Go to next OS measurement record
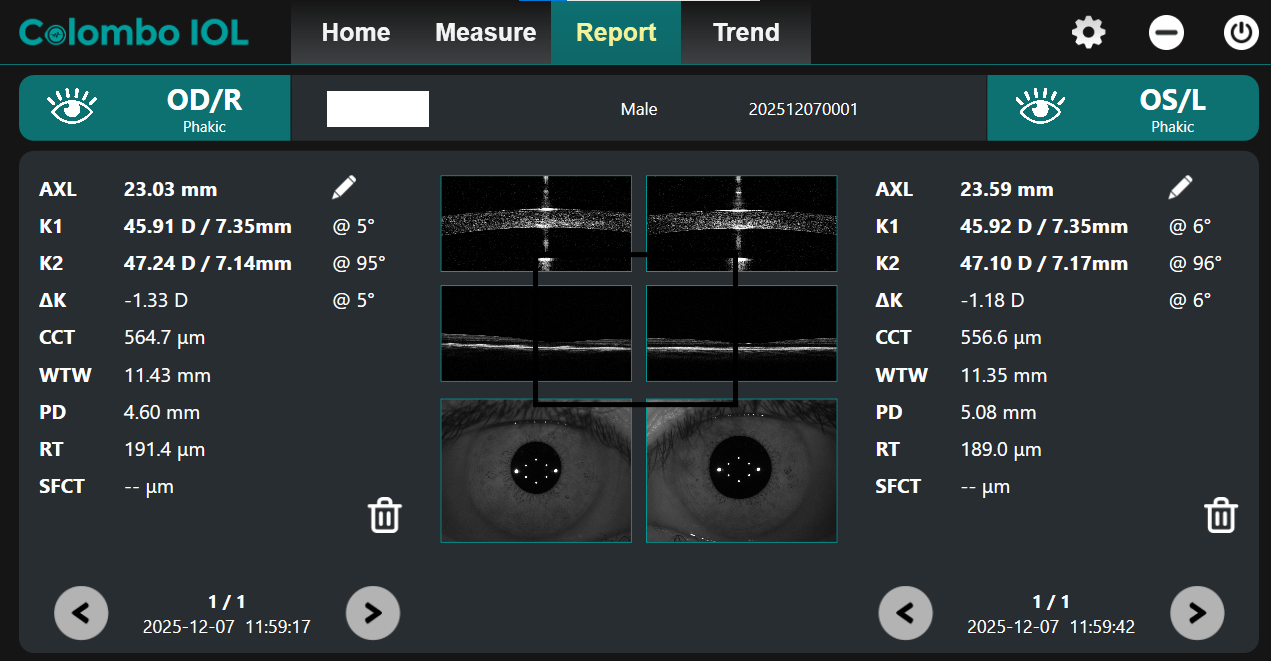 tap(1197, 612)
